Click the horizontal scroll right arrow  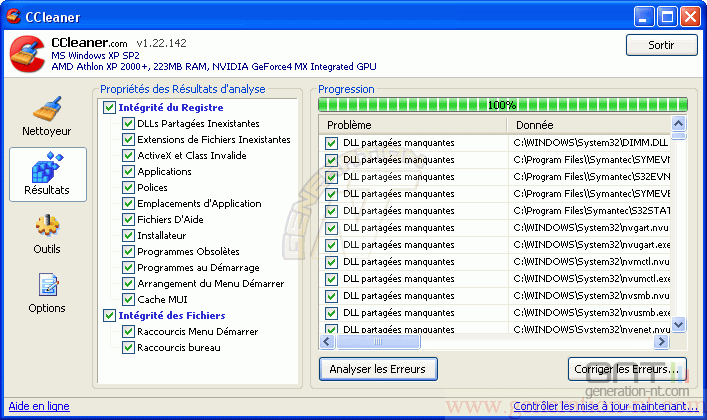click(661, 342)
